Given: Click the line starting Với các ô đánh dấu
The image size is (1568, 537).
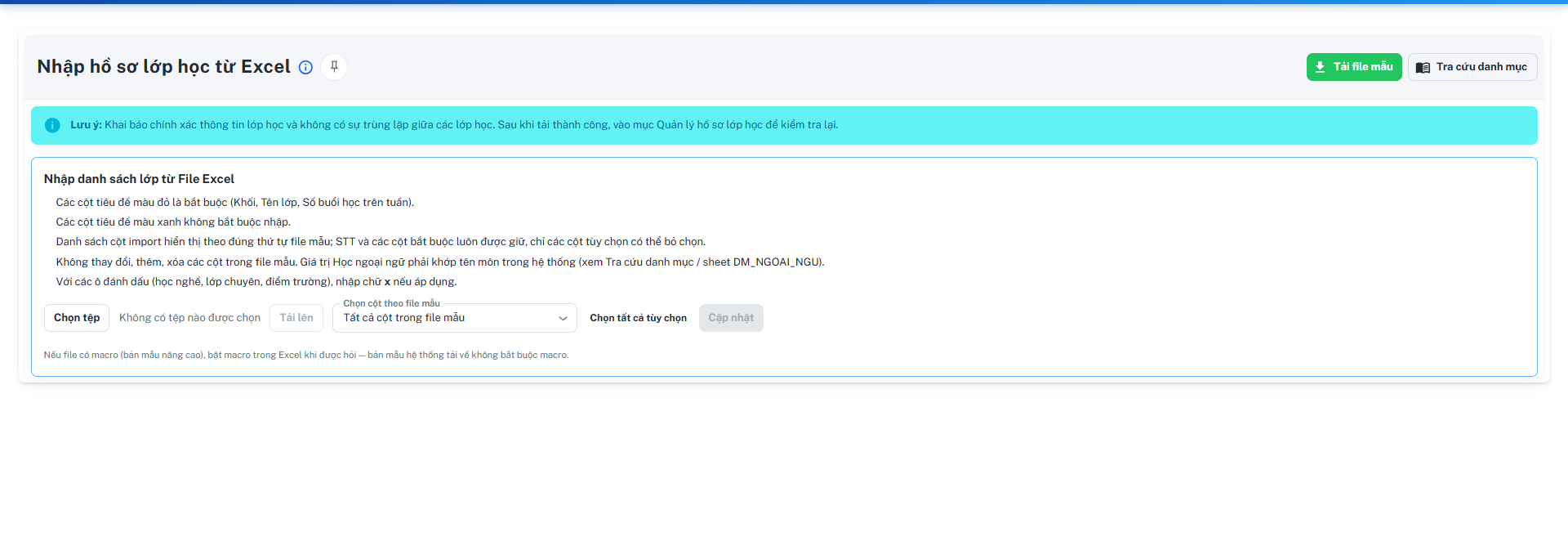Looking at the screenshot, I should [x=256, y=282].
